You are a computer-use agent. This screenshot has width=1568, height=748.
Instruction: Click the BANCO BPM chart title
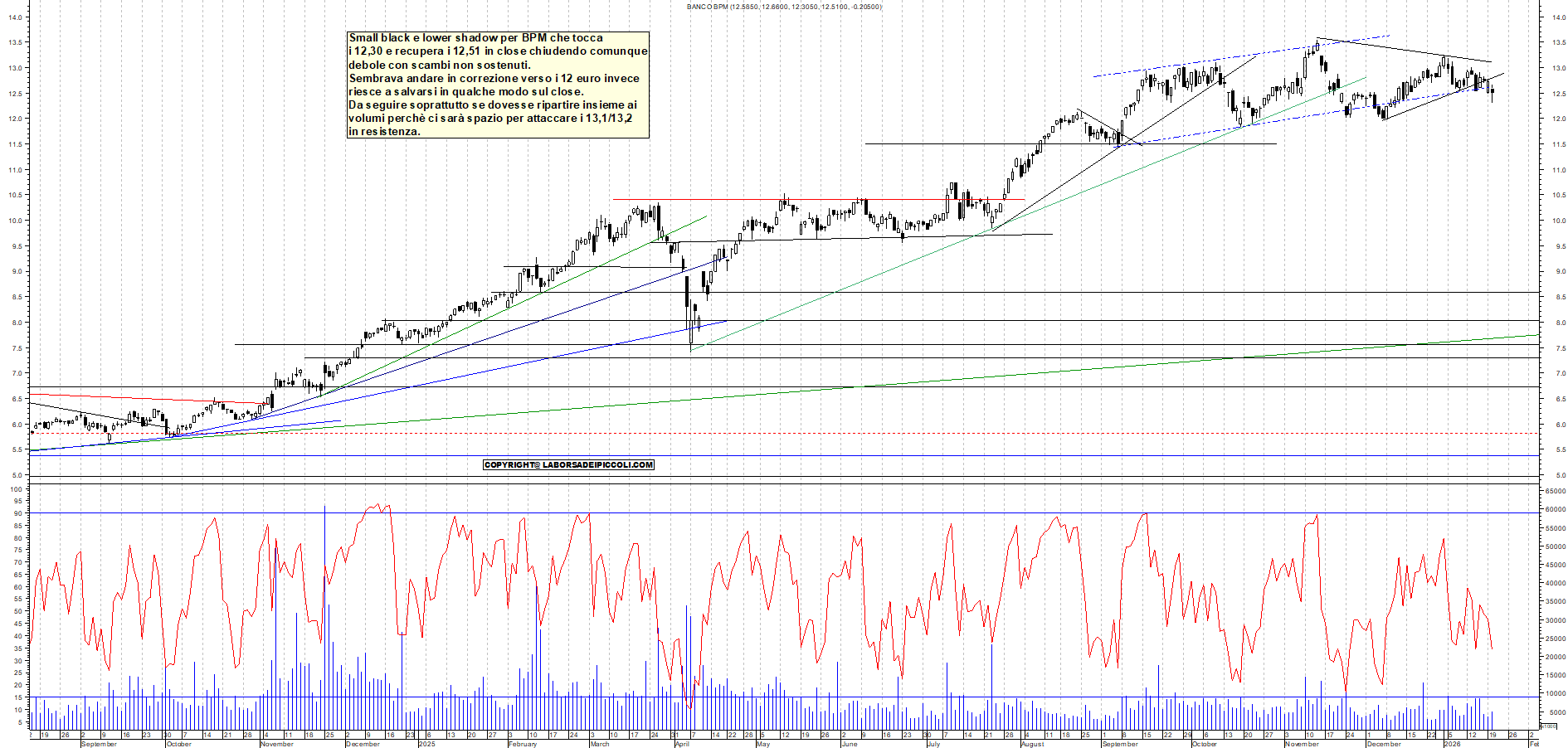pos(784,6)
